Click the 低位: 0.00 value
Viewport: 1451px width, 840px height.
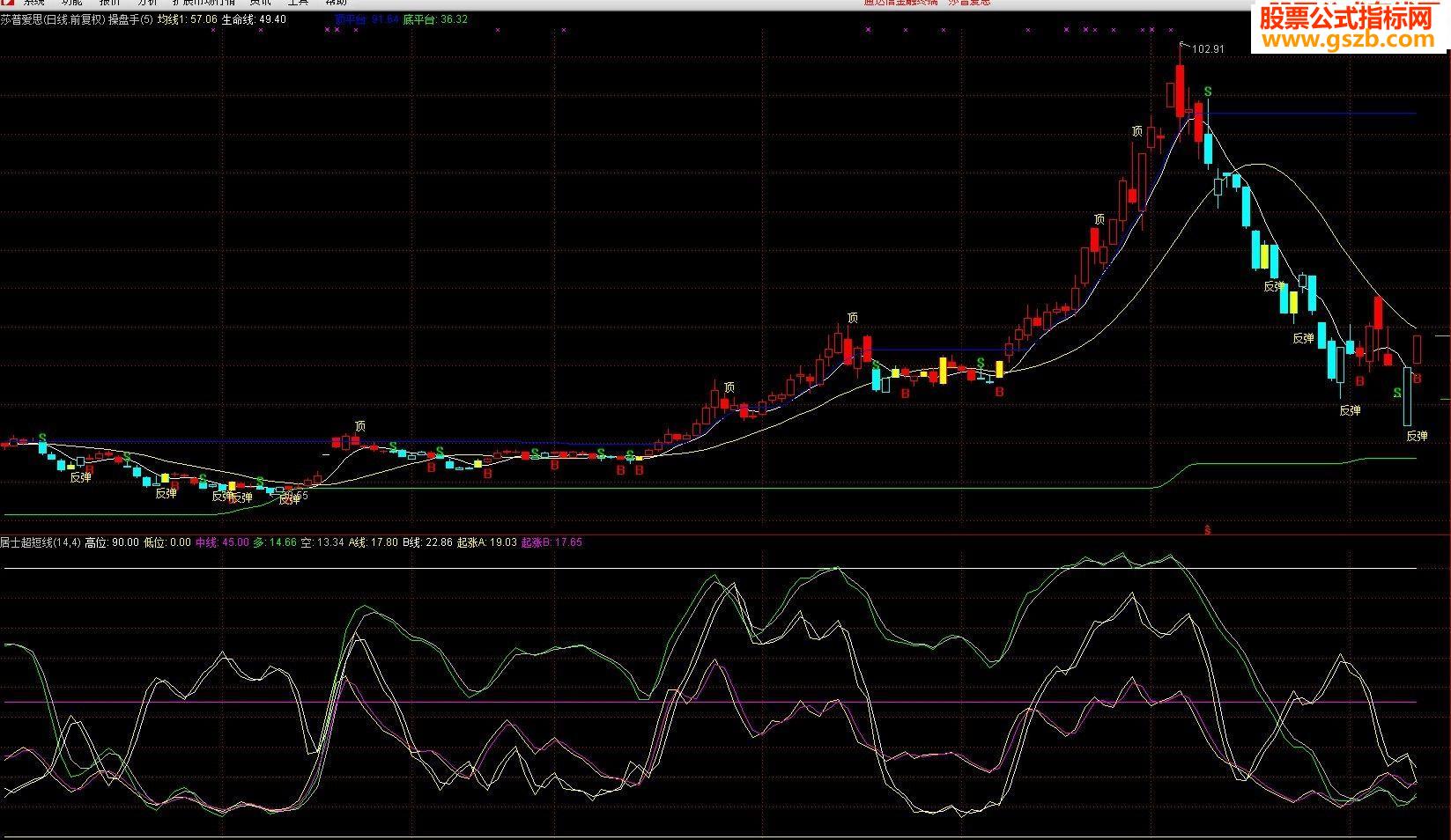[167, 542]
